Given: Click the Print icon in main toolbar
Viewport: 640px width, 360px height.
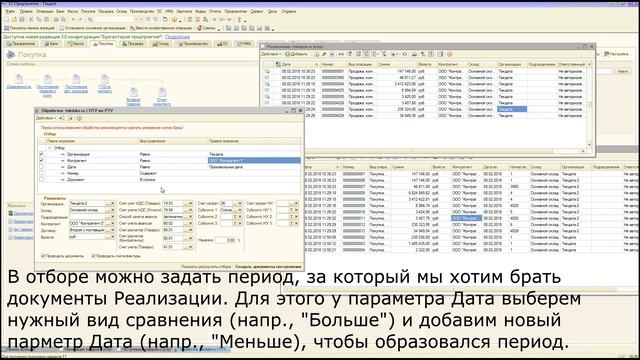Looking at the screenshot, I should (x=56, y=19).
